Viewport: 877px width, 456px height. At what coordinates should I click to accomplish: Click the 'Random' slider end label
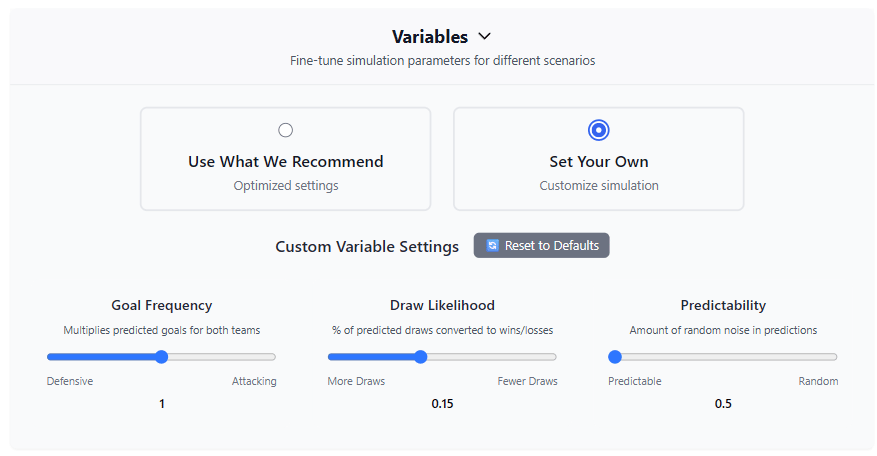(818, 381)
